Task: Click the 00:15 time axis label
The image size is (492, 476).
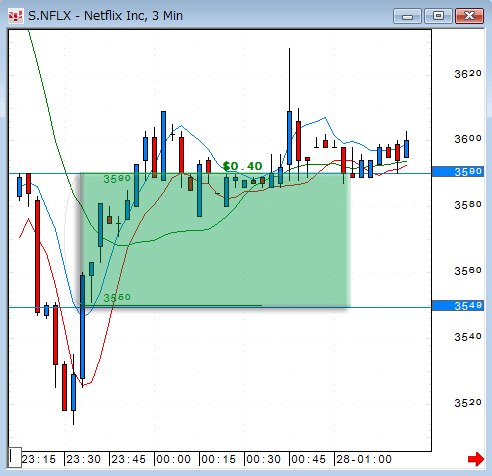Action: 219,459
